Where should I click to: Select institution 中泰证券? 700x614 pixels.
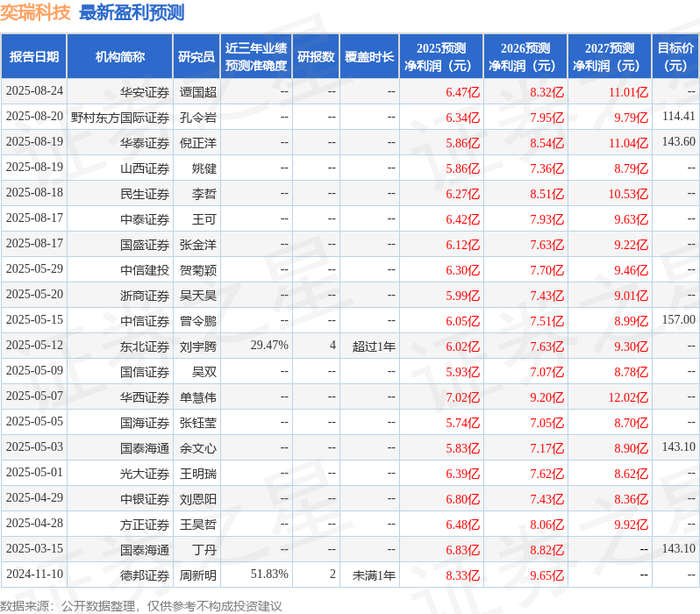pyautogui.click(x=145, y=219)
